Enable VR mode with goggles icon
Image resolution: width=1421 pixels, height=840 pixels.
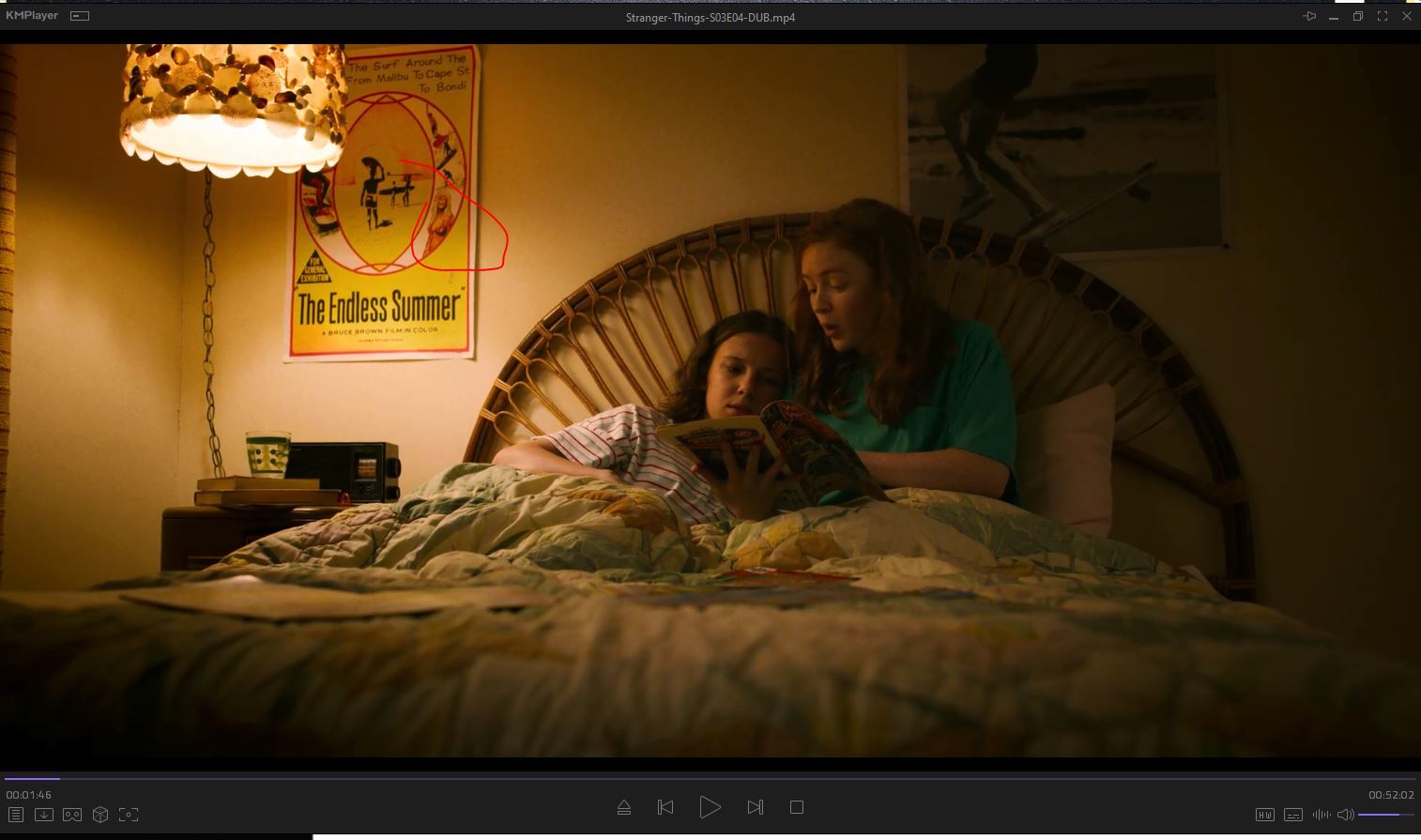[x=72, y=815]
